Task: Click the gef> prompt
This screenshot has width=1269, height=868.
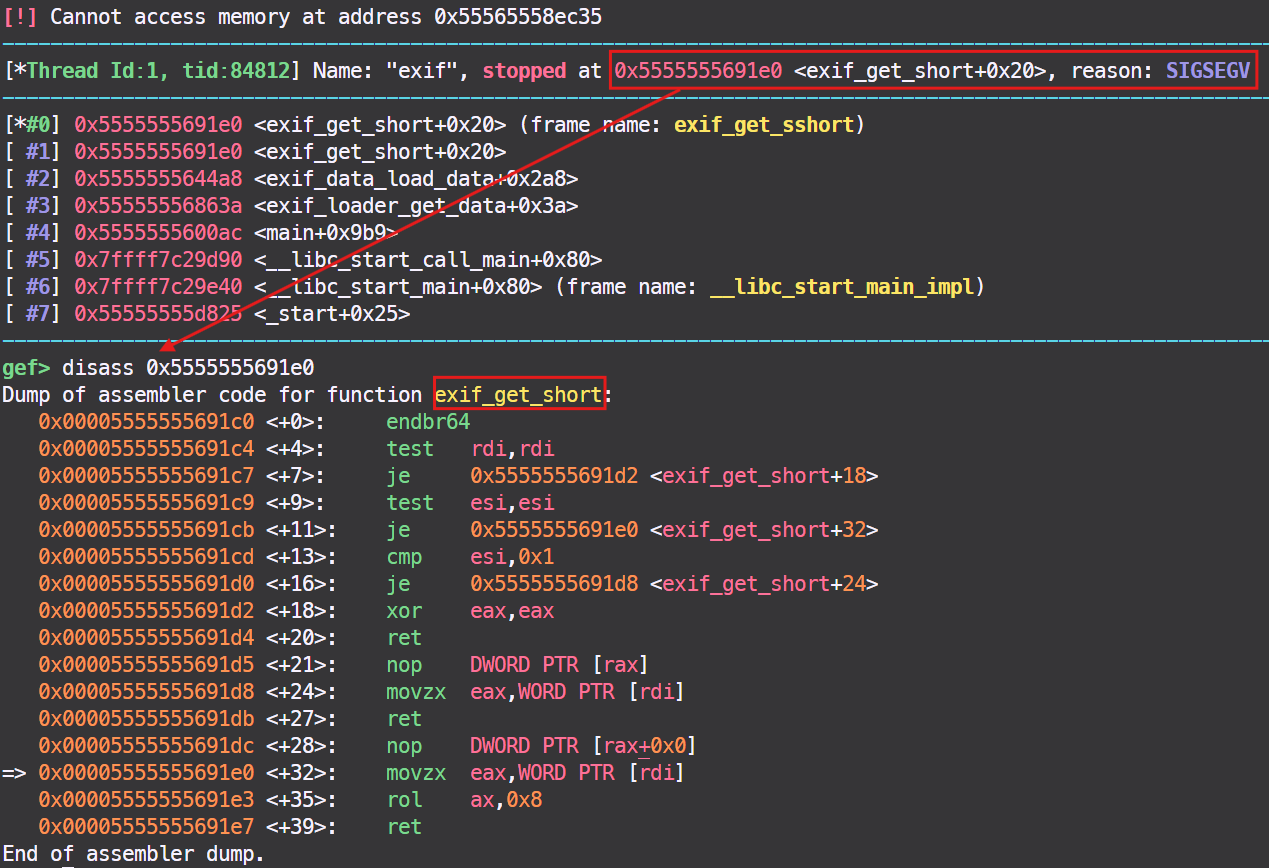Action: [x=27, y=367]
